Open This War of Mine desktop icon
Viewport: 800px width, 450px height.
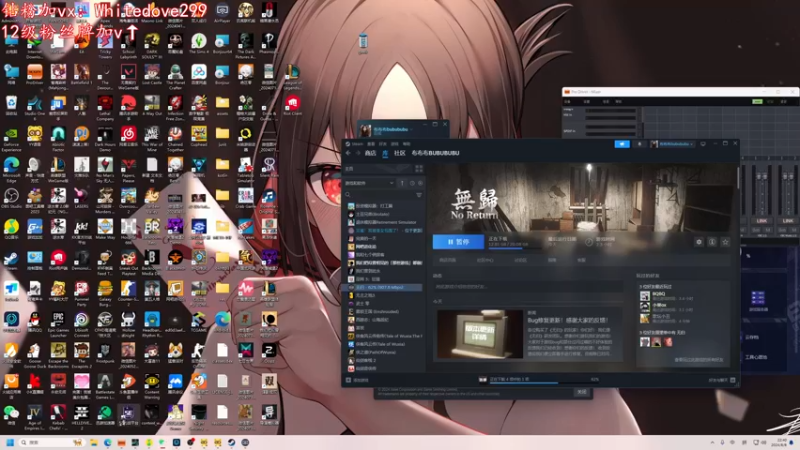click(x=152, y=138)
